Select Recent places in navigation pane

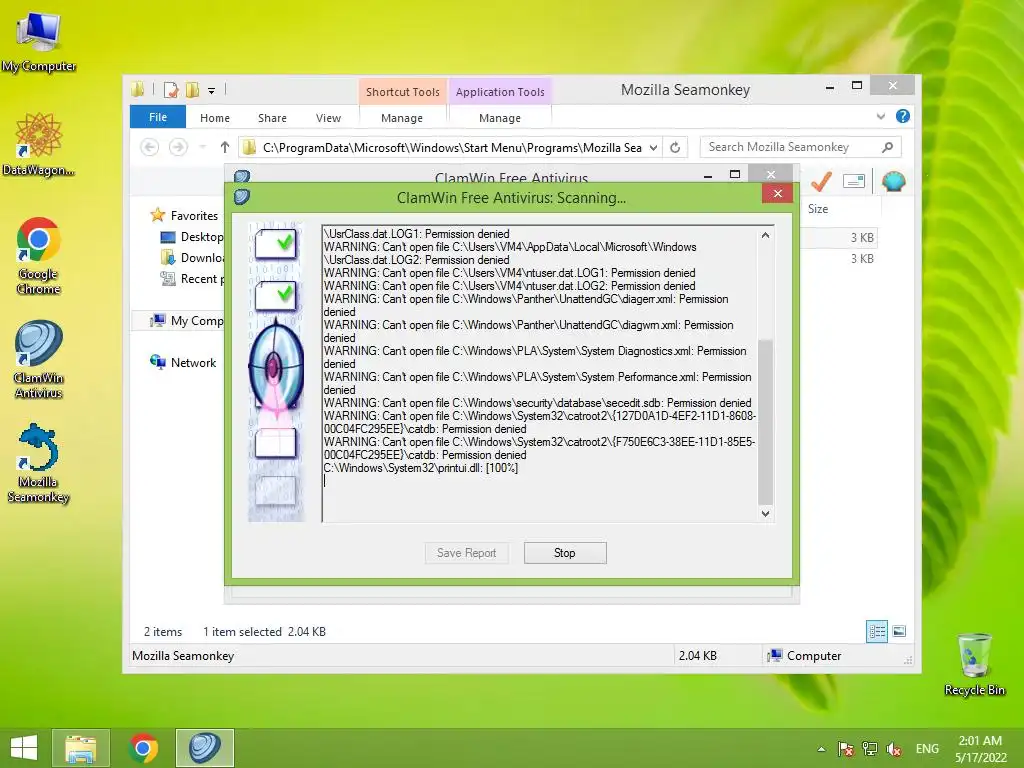(x=202, y=279)
